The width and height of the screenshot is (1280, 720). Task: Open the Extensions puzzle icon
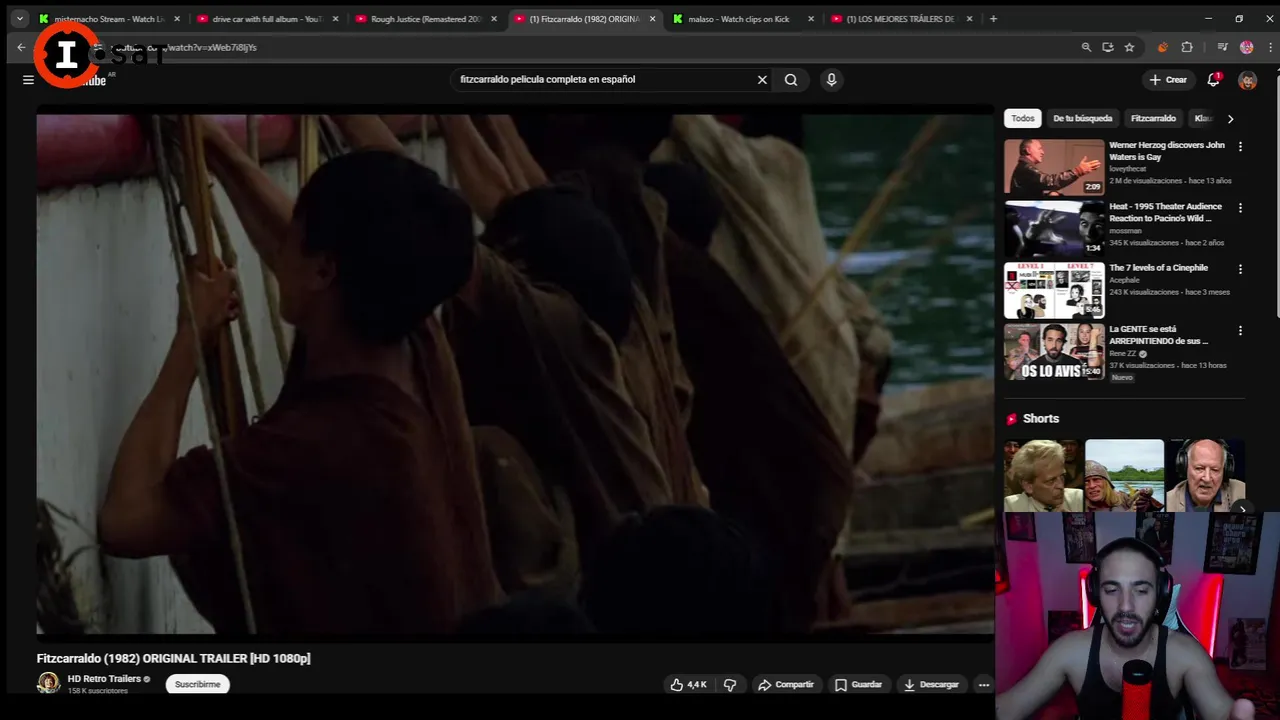click(x=1187, y=47)
